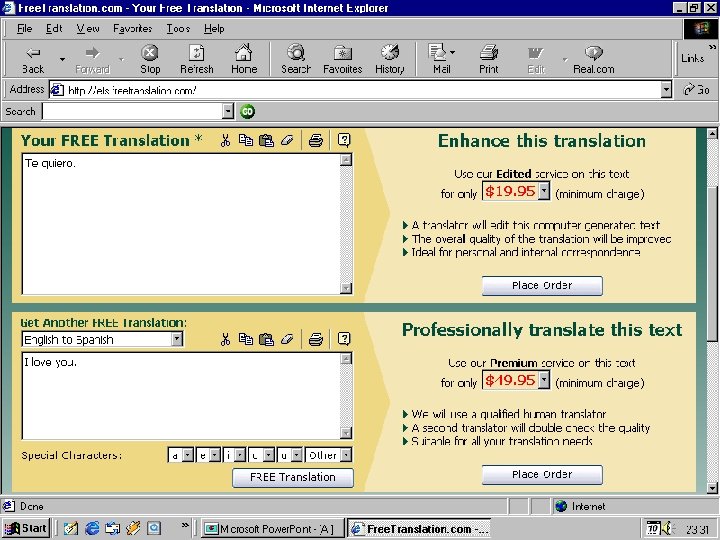Viewport: 720px width, 540px height.
Task: Open the Favorites menu
Action: pos(132,28)
